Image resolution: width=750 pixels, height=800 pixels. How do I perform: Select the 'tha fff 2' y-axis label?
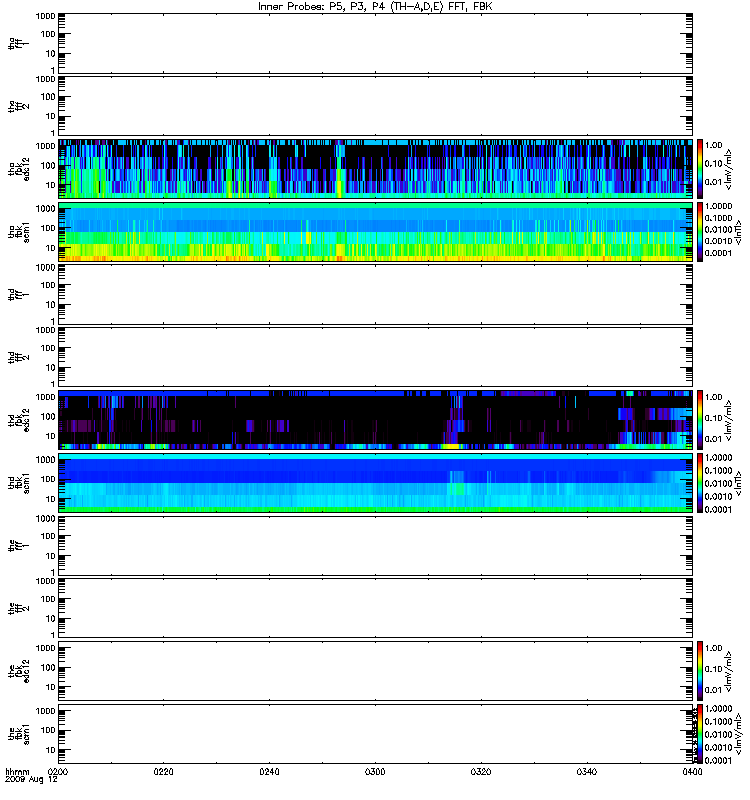click(18, 107)
